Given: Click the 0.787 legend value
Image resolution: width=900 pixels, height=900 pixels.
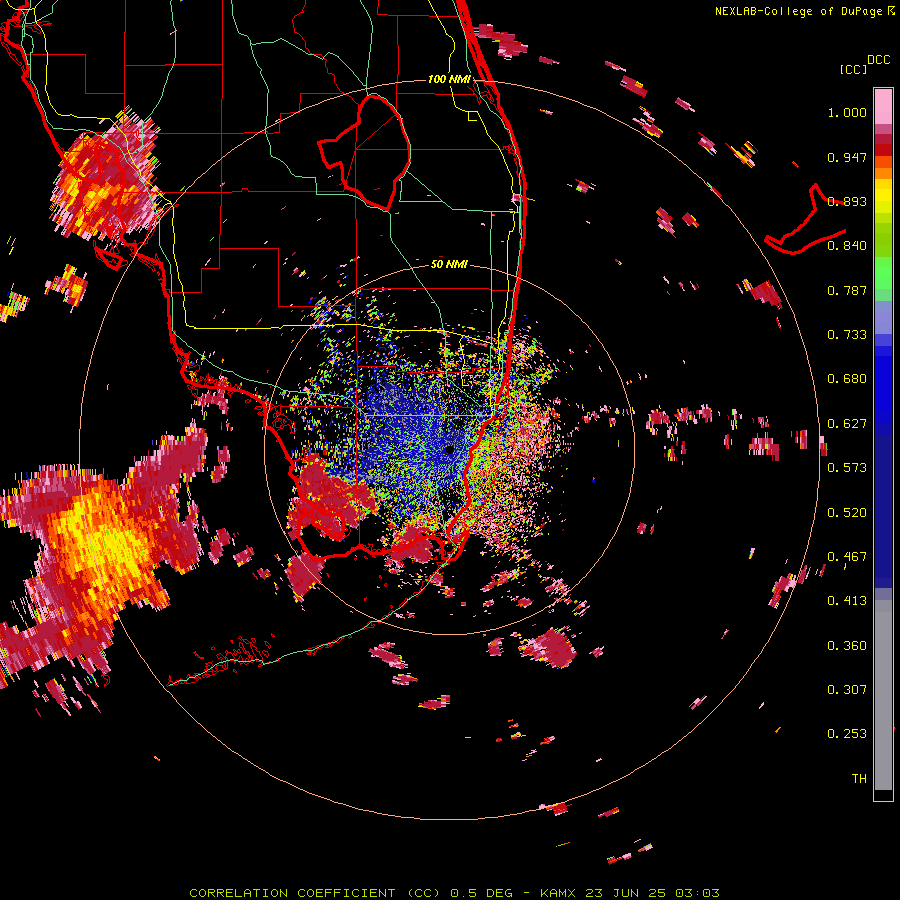Looking at the screenshot, I should pyautogui.click(x=847, y=290).
